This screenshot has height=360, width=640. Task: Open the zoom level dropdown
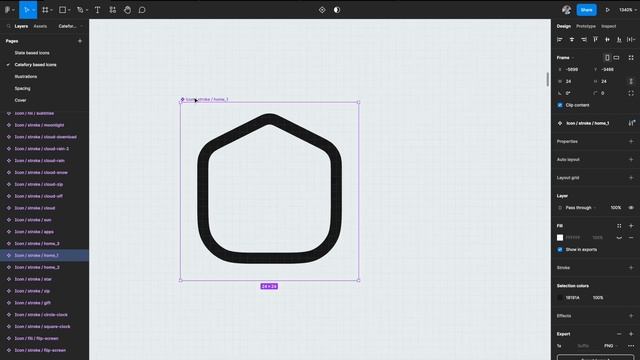627,10
